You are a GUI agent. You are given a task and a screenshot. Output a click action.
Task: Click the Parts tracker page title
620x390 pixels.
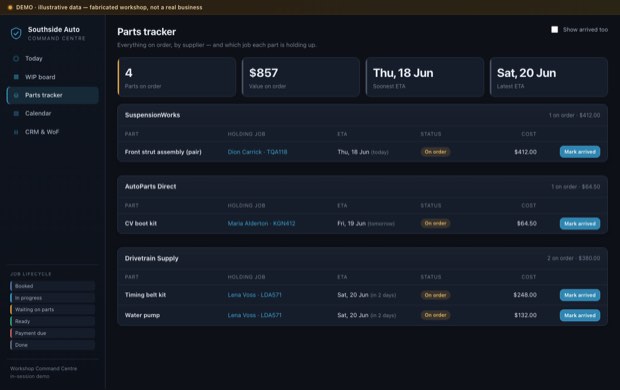coord(146,32)
